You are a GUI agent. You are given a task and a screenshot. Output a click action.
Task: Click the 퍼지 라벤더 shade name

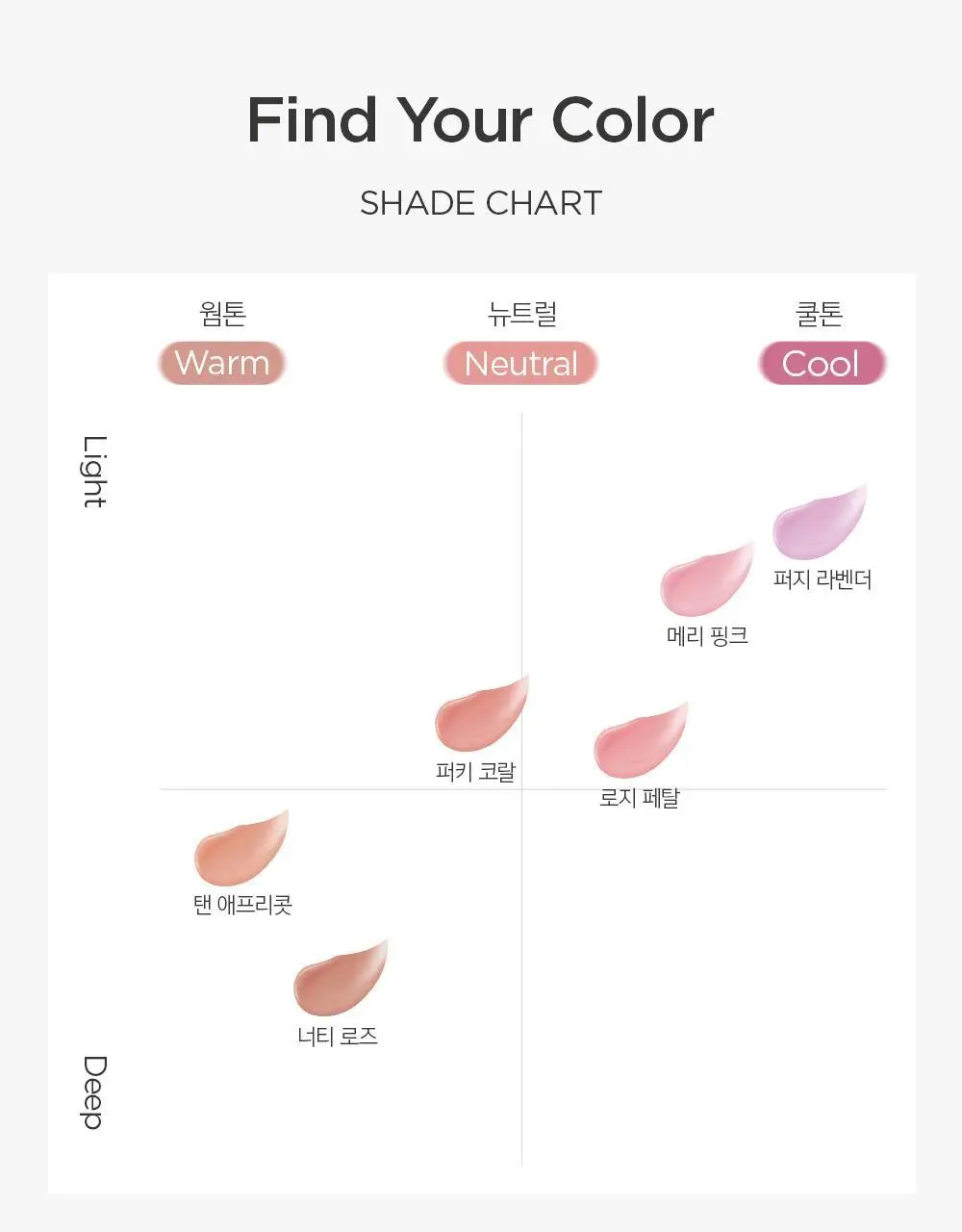click(823, 579)
